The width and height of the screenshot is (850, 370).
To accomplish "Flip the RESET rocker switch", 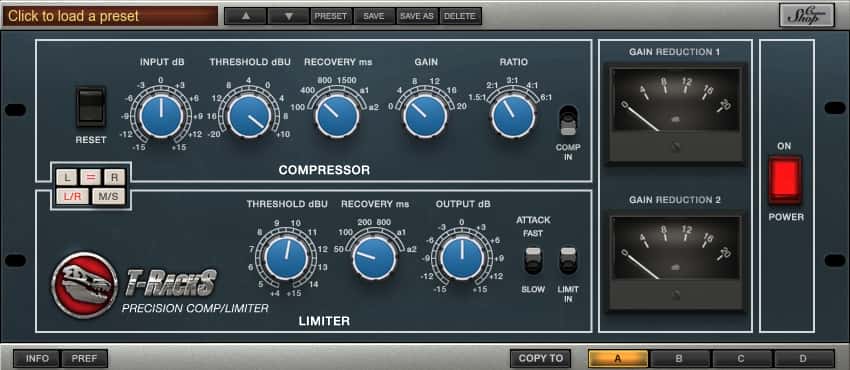I will coord(91,107).
